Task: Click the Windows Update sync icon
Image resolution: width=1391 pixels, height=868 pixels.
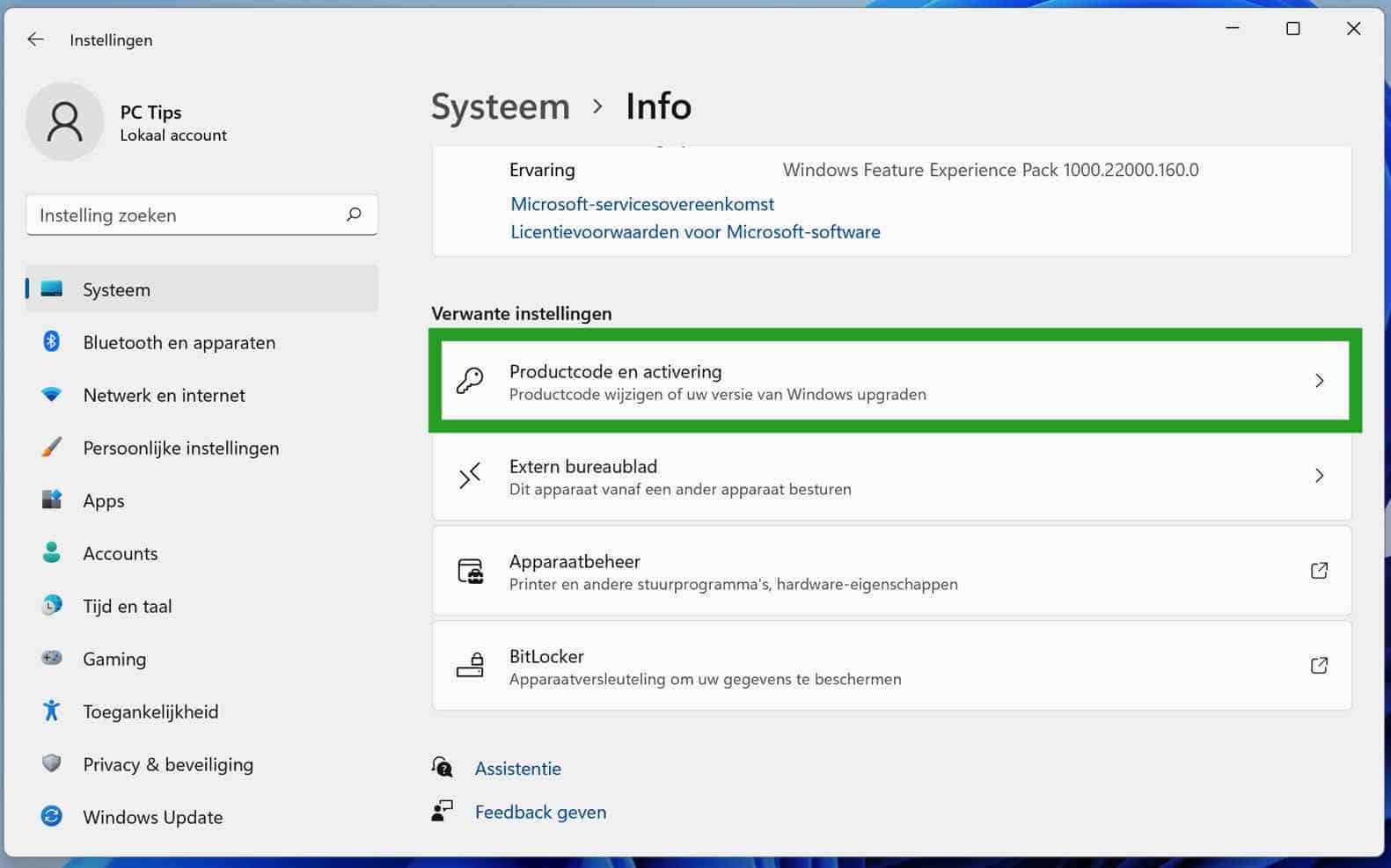Action: 52,816
